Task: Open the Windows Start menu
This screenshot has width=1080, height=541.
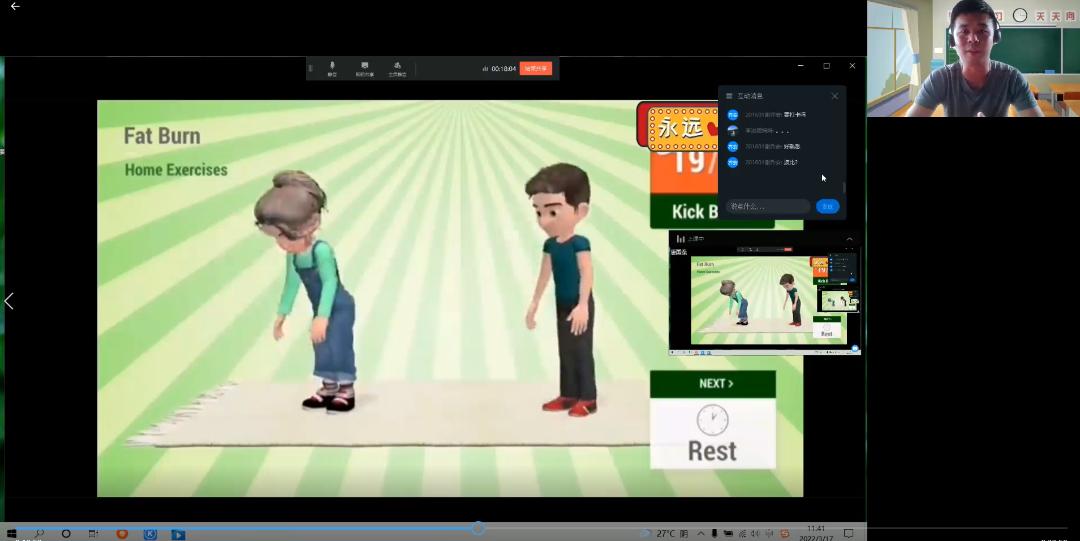Action: pos(12,534)
